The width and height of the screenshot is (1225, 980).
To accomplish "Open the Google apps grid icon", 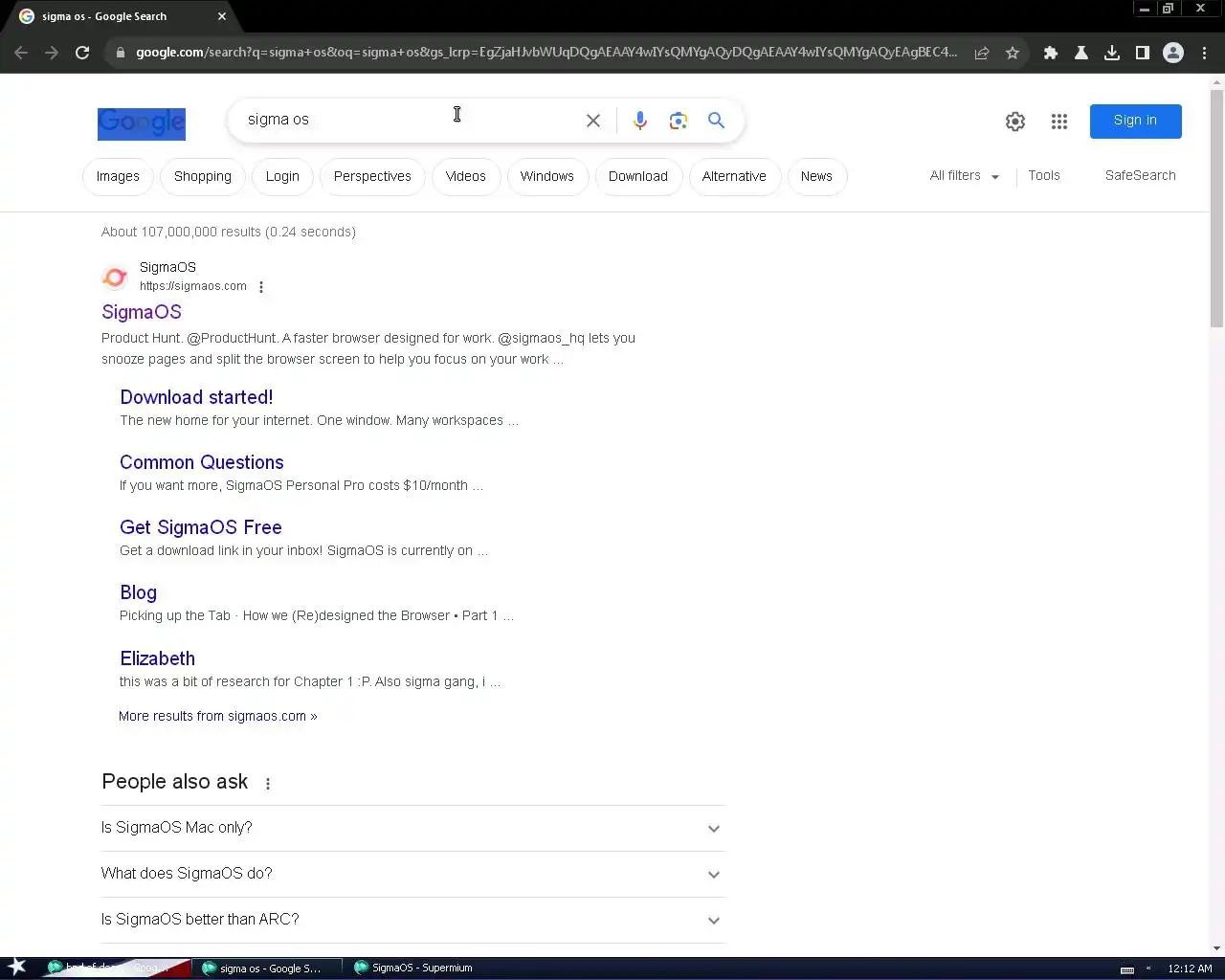I will [x=1059, y=122].
